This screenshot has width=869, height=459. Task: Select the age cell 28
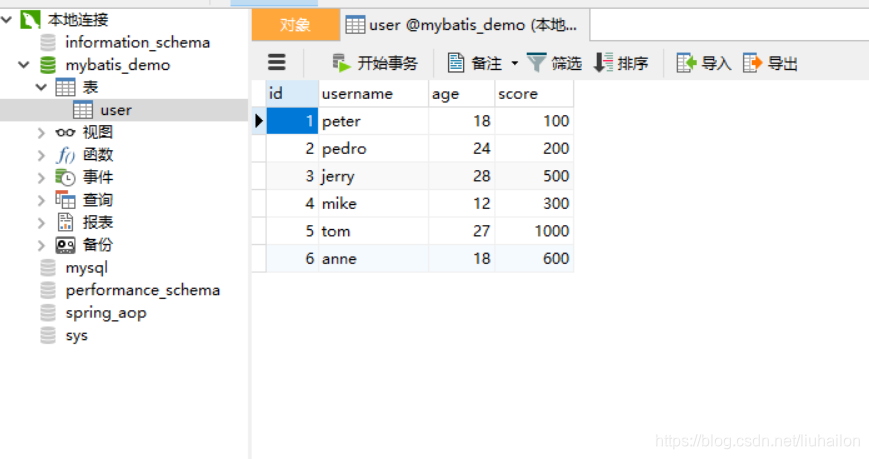coord(462,176)
